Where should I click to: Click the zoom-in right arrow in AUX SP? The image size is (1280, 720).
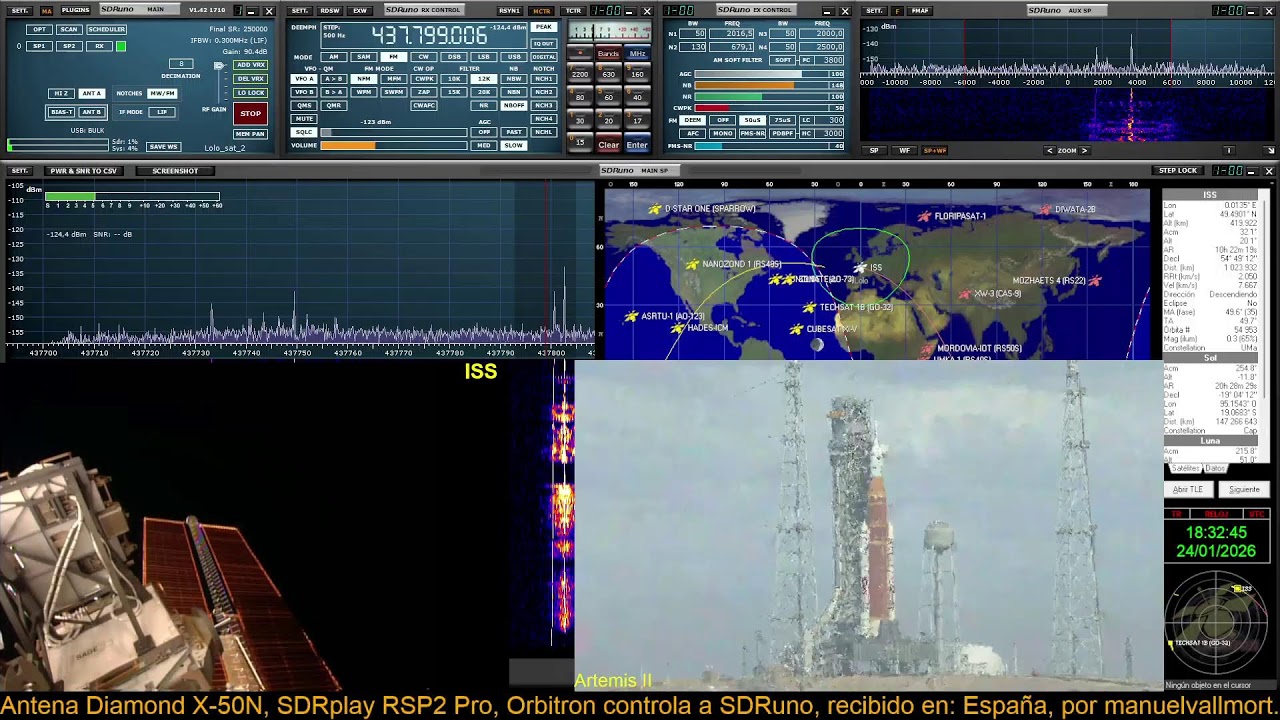click(x=1084, y=151)
